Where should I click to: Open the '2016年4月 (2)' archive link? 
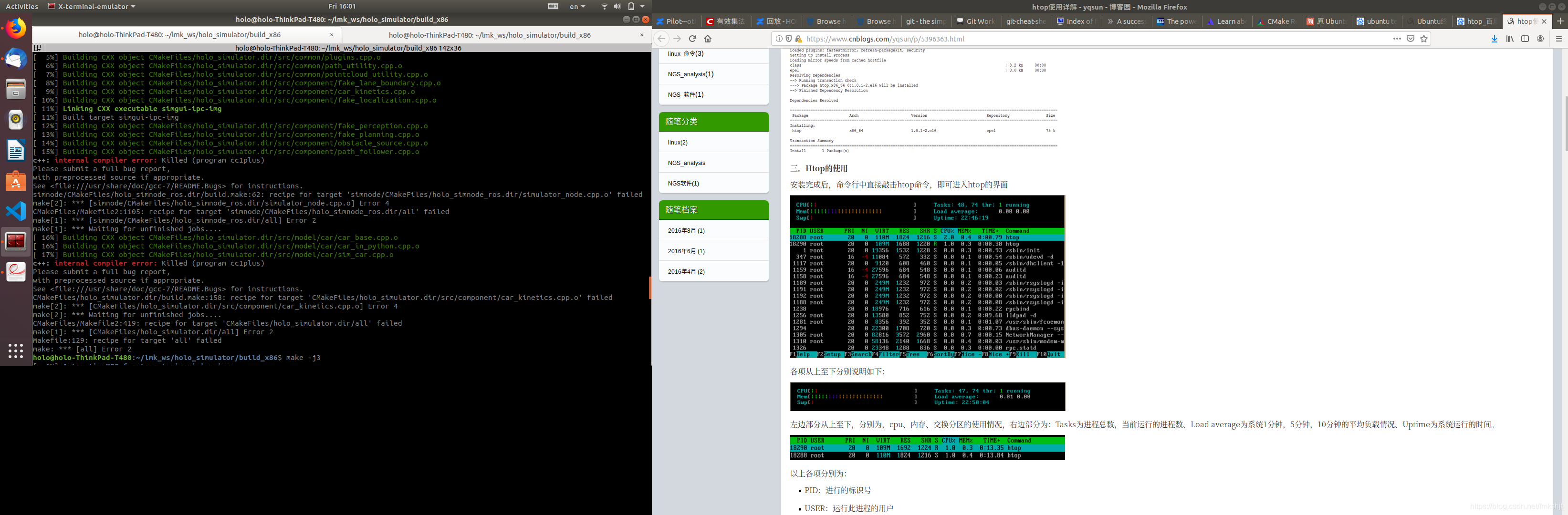pyautogui.click(x=686, y=271)
